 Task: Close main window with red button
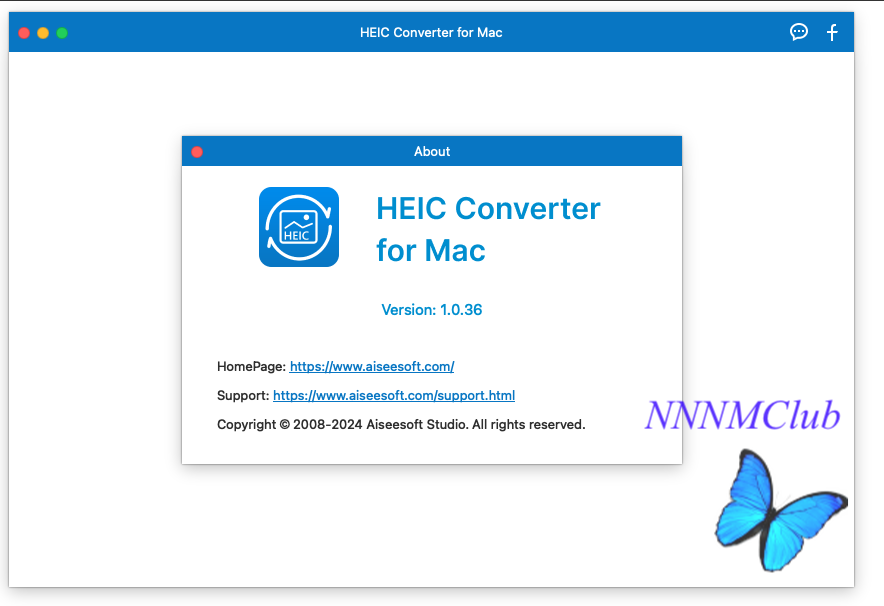pos(24,33)
